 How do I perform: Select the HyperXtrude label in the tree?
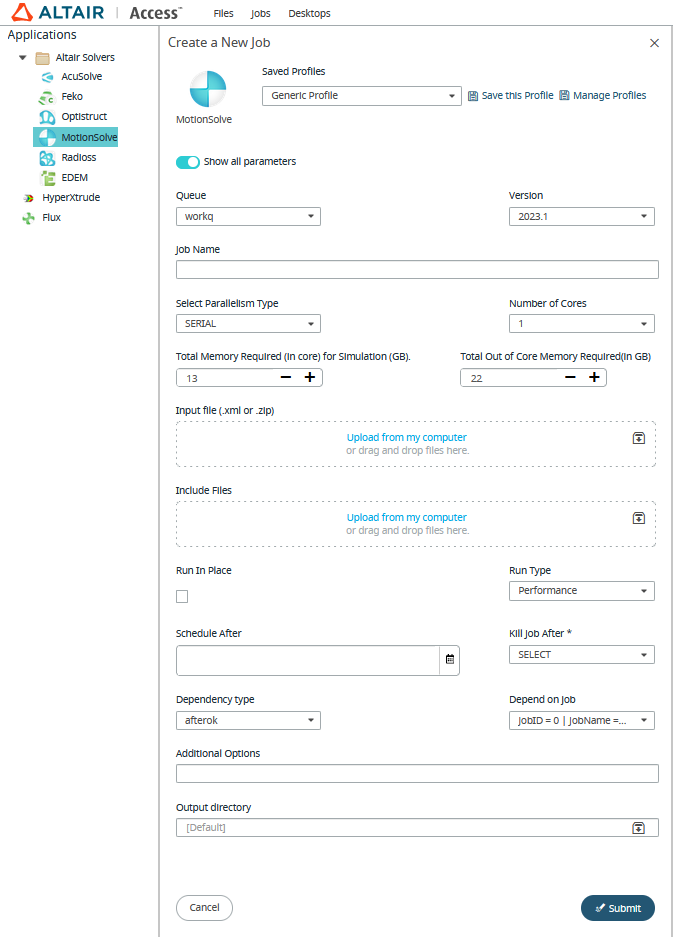point(71,198)
